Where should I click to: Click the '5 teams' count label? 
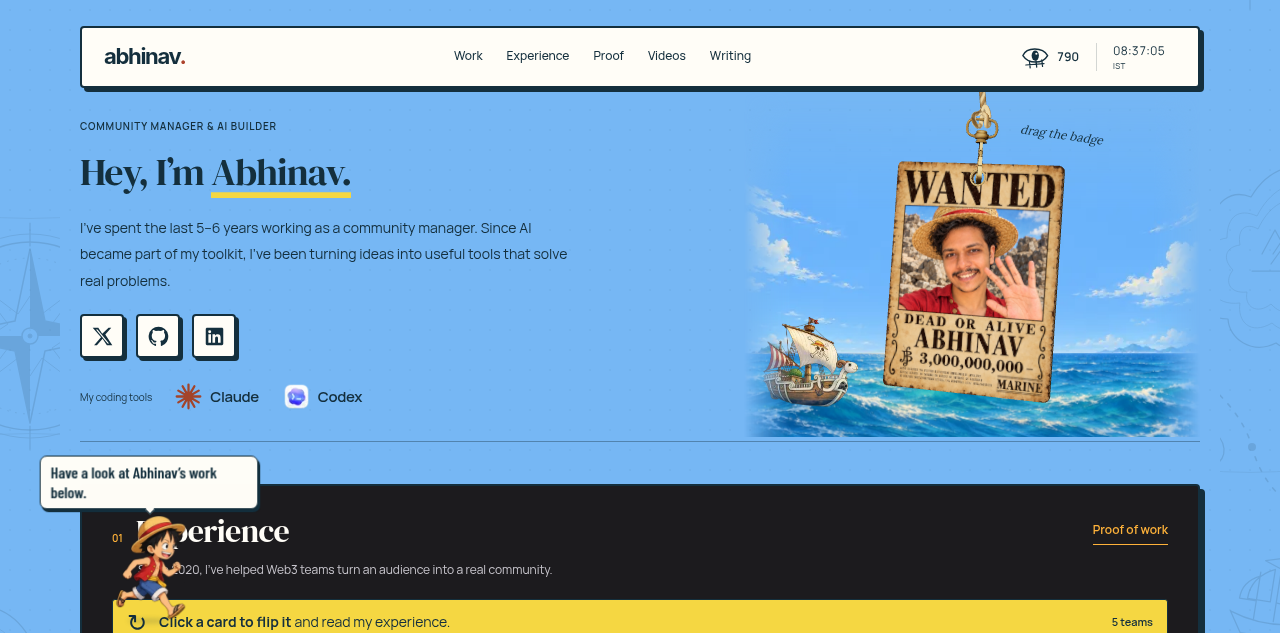coord(1132,622)
